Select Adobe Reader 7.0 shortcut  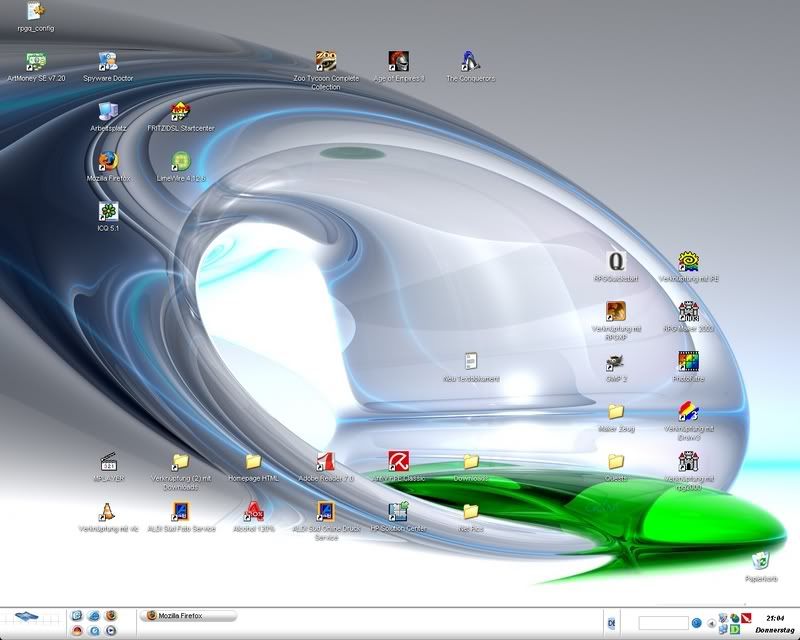[325, 461]
